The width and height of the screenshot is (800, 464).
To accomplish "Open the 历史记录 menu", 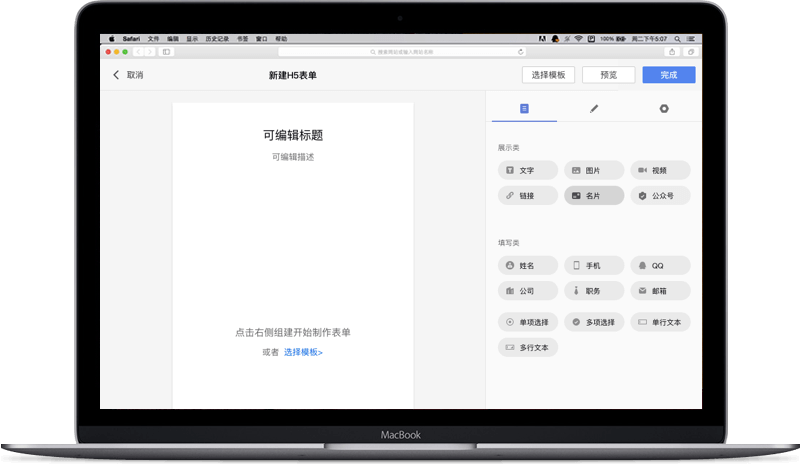I will coord(217,39).
